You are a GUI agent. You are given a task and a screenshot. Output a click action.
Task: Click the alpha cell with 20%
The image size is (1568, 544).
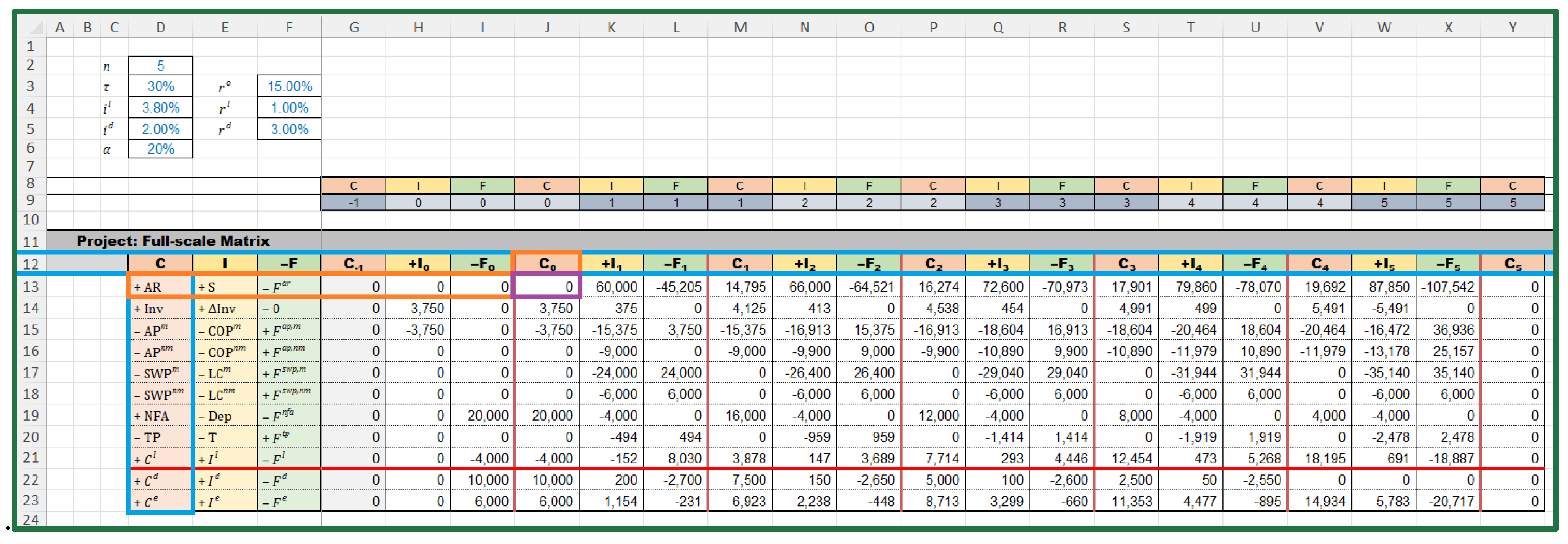coord(160,149)
